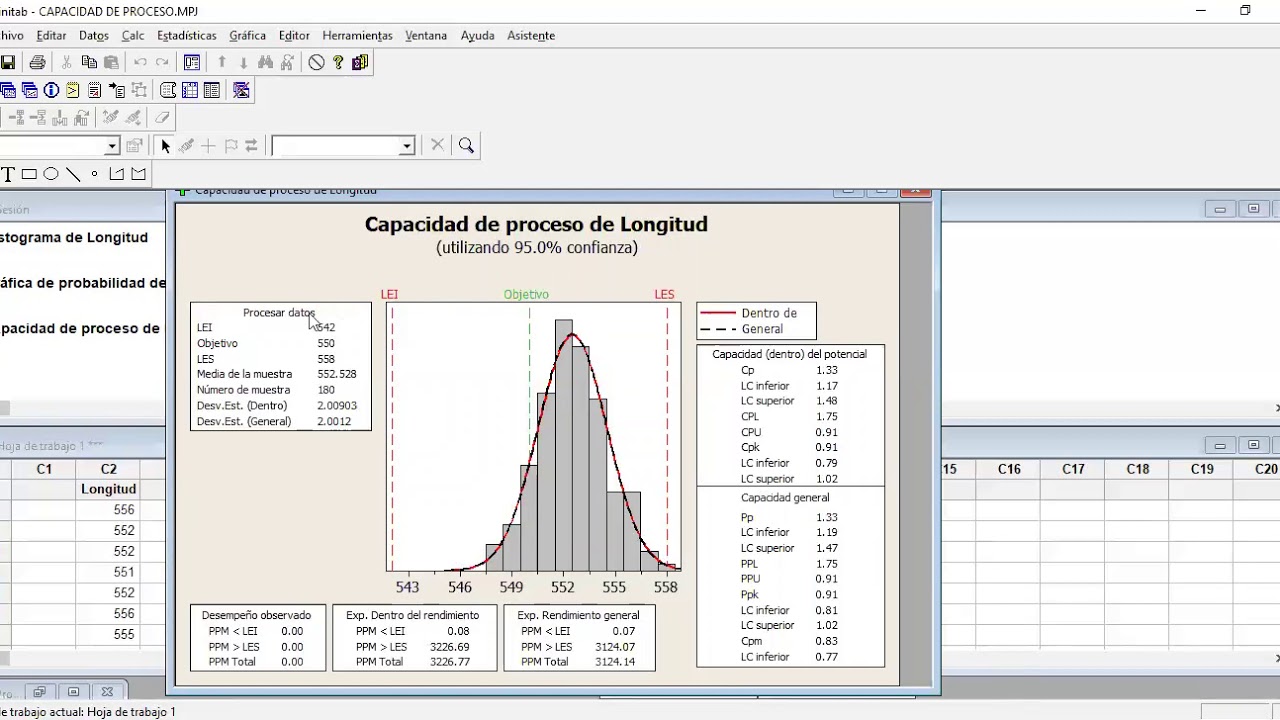Viewport: 1280px width, 720px height.
Task: Click the LES upper limit label above histogram
Action: 664,294
